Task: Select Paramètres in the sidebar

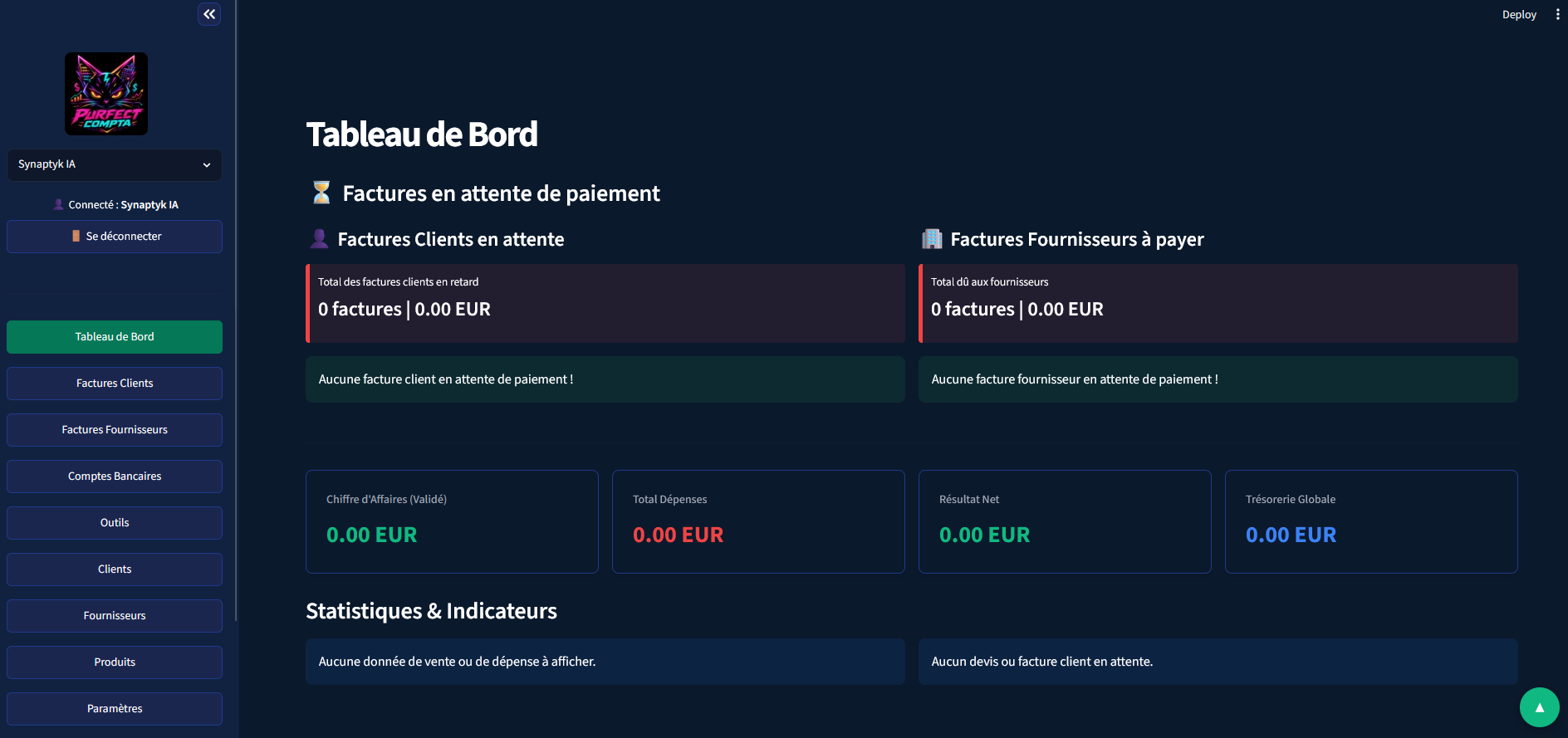Action: click(x=115, y=709)
